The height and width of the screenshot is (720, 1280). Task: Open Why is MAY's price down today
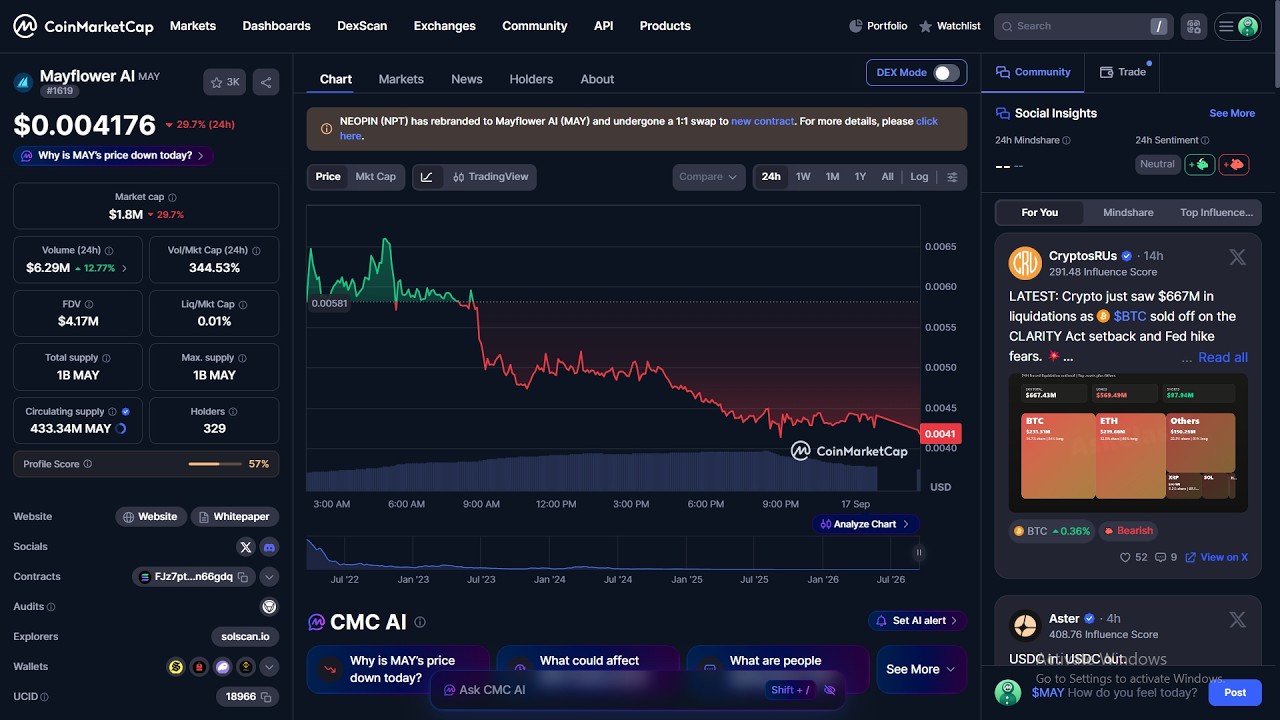tap(113, 156)
